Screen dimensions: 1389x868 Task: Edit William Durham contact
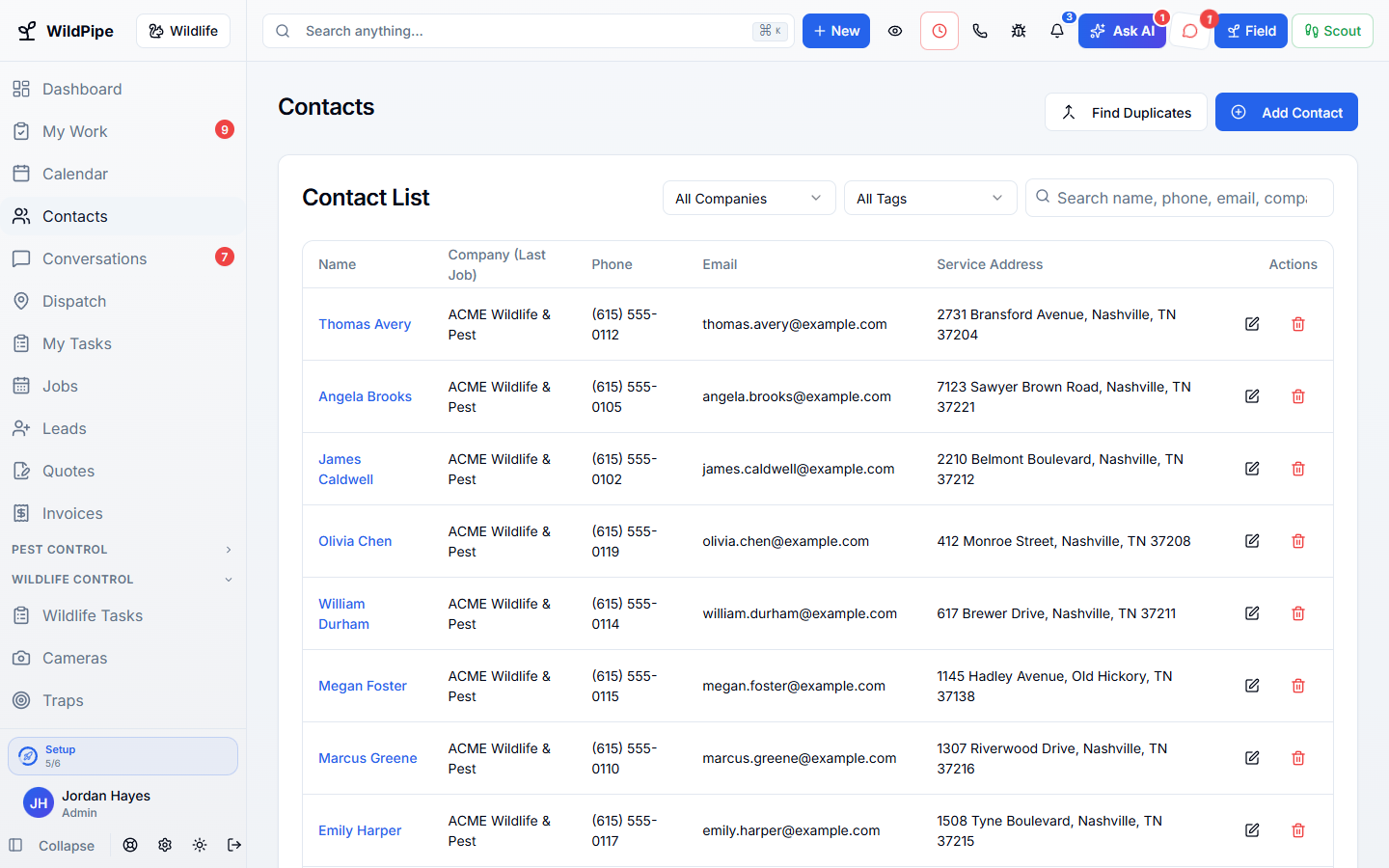pos(1252,613)
